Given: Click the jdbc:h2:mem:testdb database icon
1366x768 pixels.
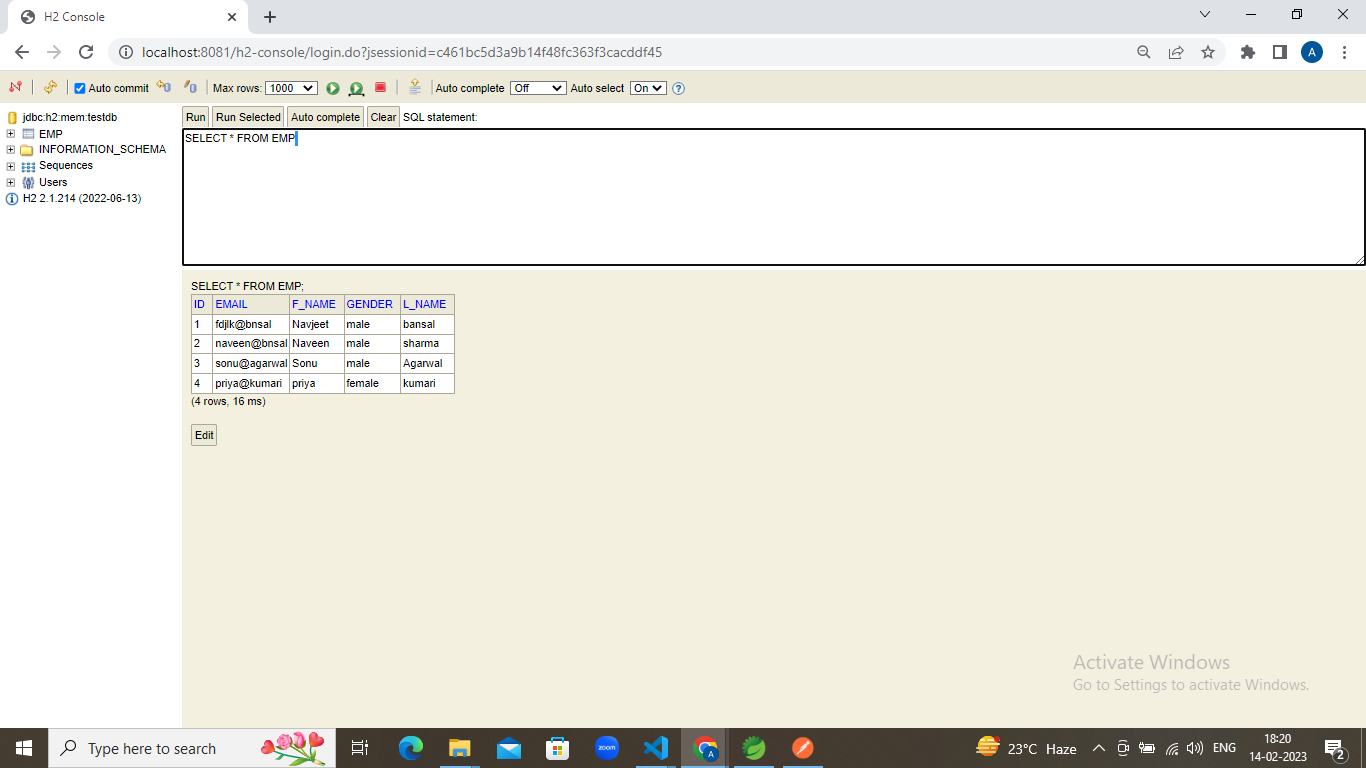Looking at the screenshot, I should coord(13,118).
